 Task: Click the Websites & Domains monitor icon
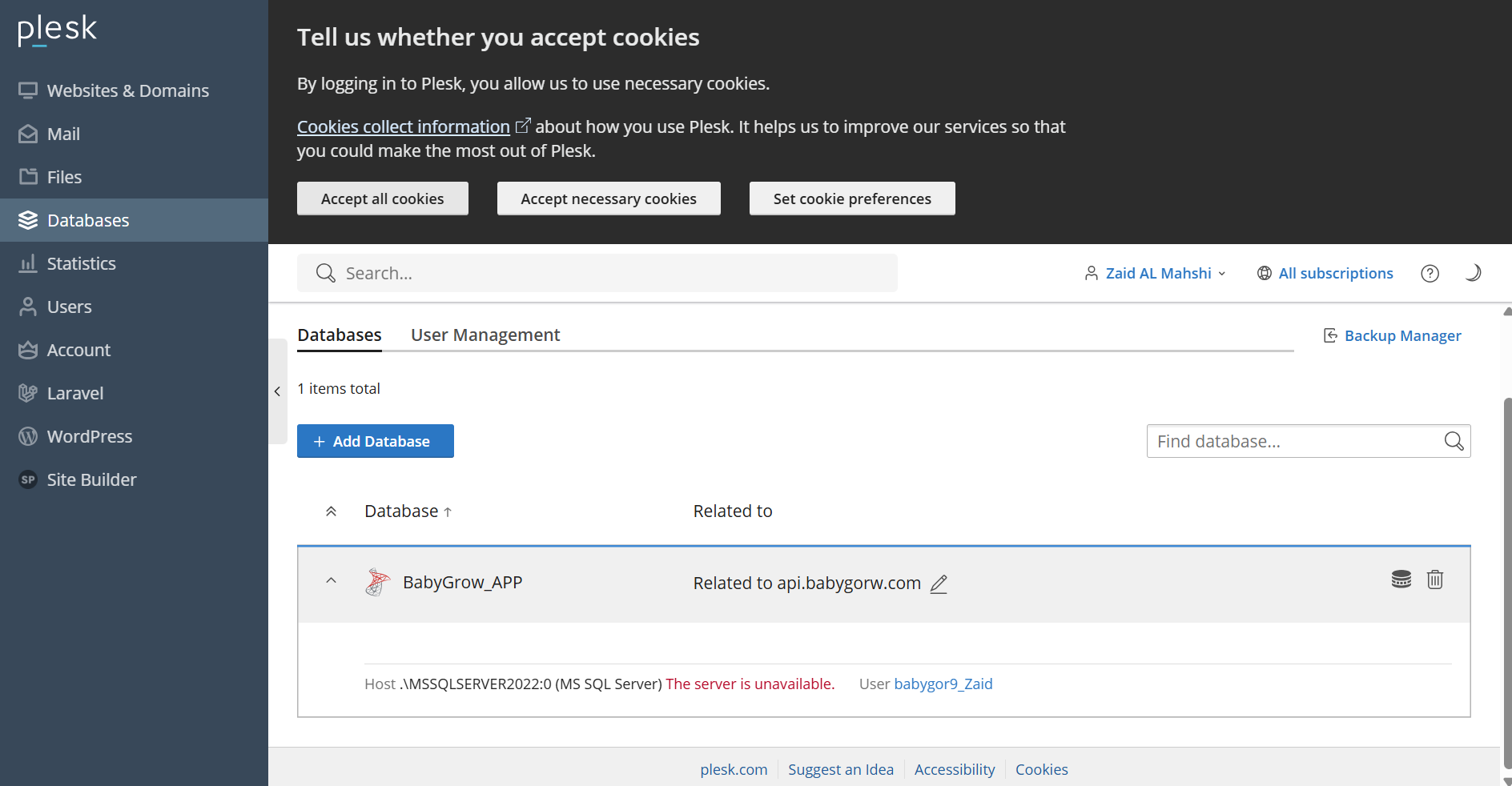click(28, 90)
